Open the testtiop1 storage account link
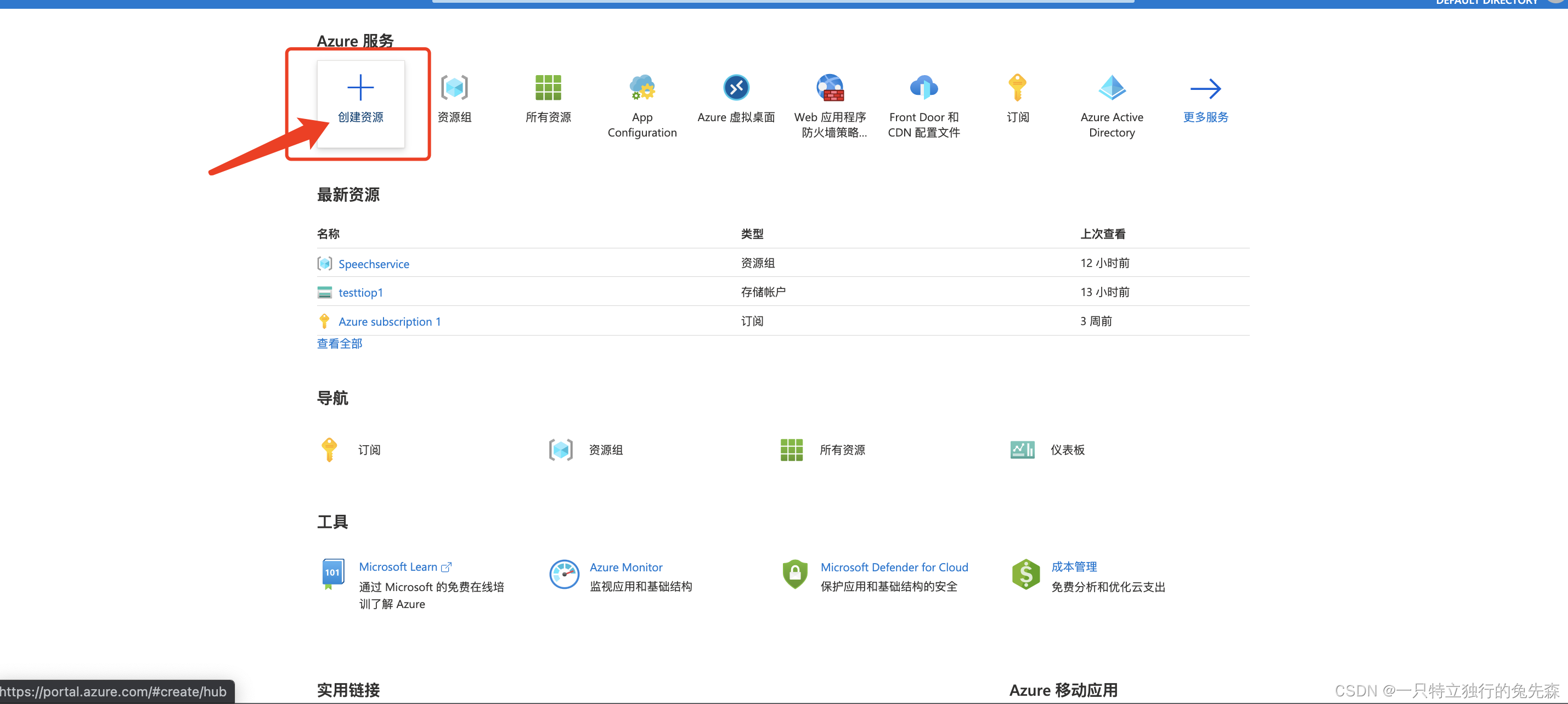1568x704 pixels. (361, 293)
